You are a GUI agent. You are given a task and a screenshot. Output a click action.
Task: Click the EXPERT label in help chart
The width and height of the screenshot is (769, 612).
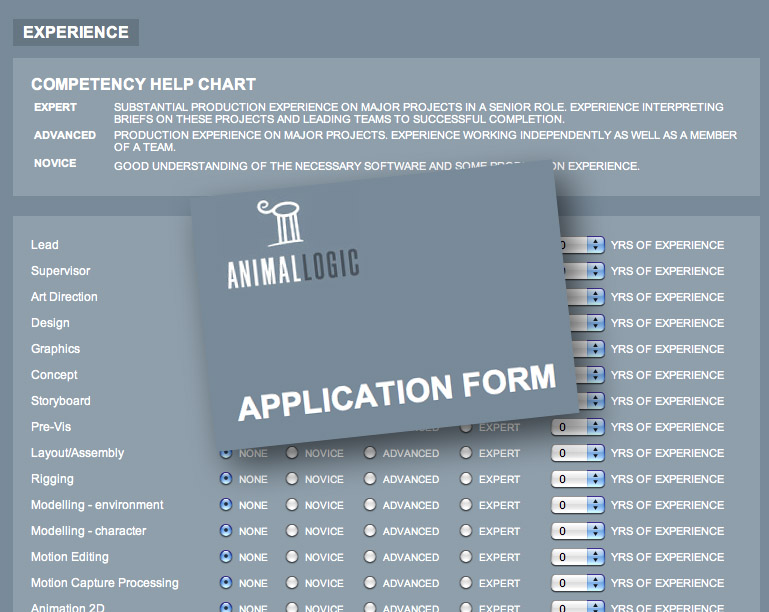coord(55,107)
